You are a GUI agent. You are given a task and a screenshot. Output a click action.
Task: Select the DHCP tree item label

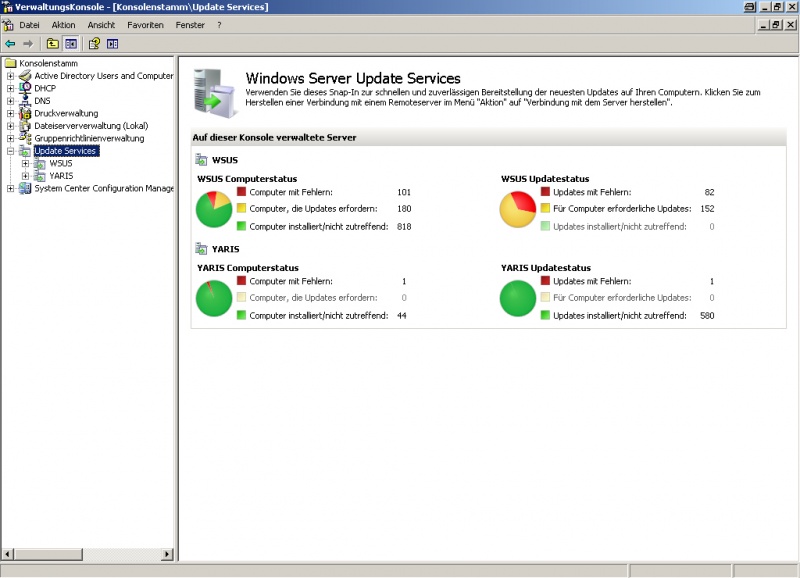45,88
